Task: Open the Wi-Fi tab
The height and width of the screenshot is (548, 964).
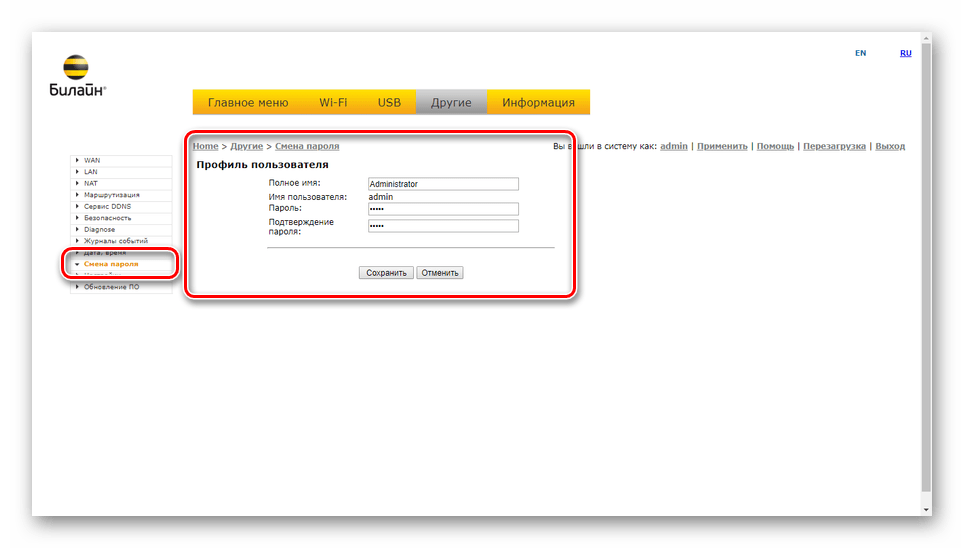Action: tap(333, 103)
